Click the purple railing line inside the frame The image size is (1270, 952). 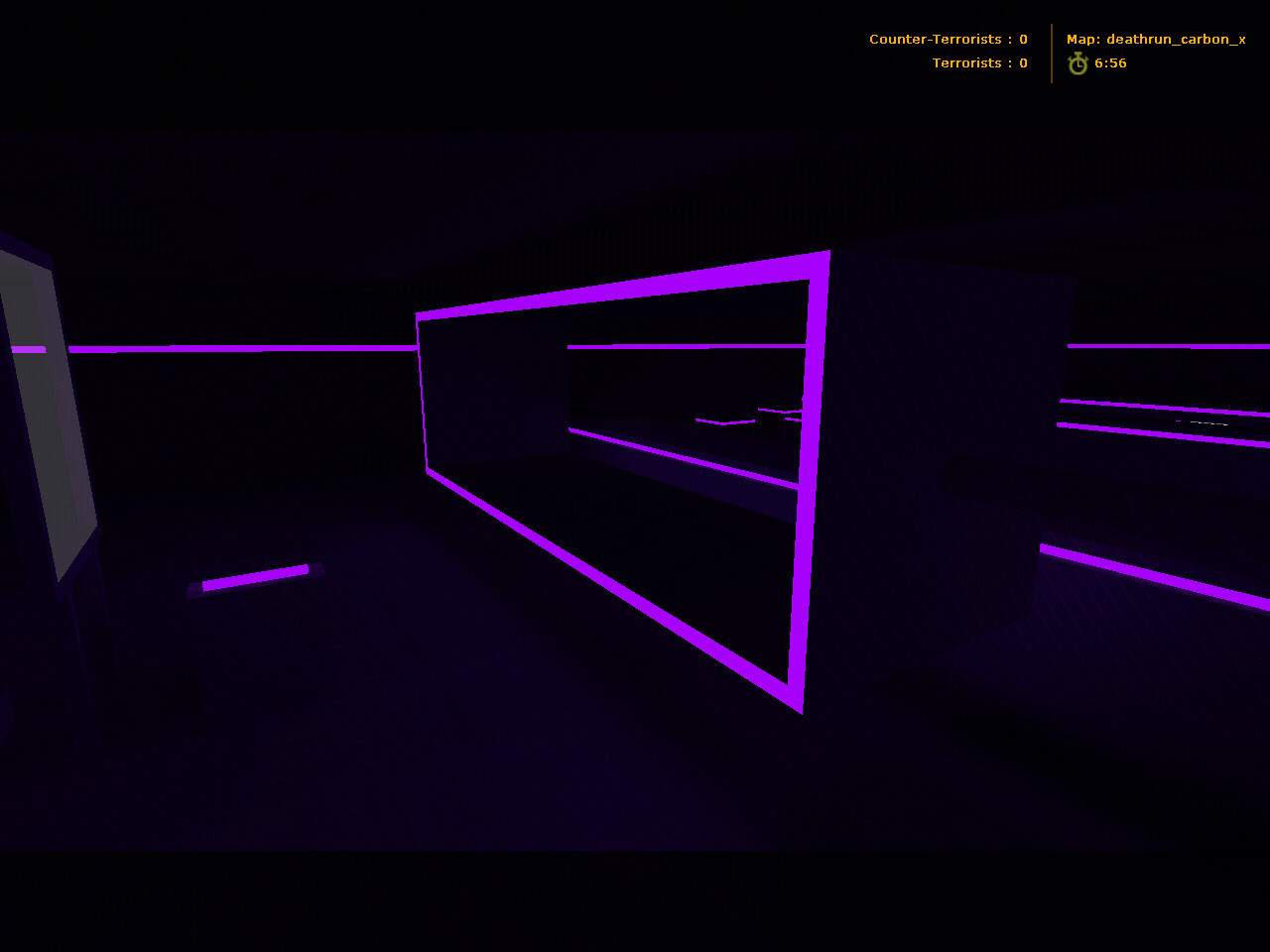point(685,457)
